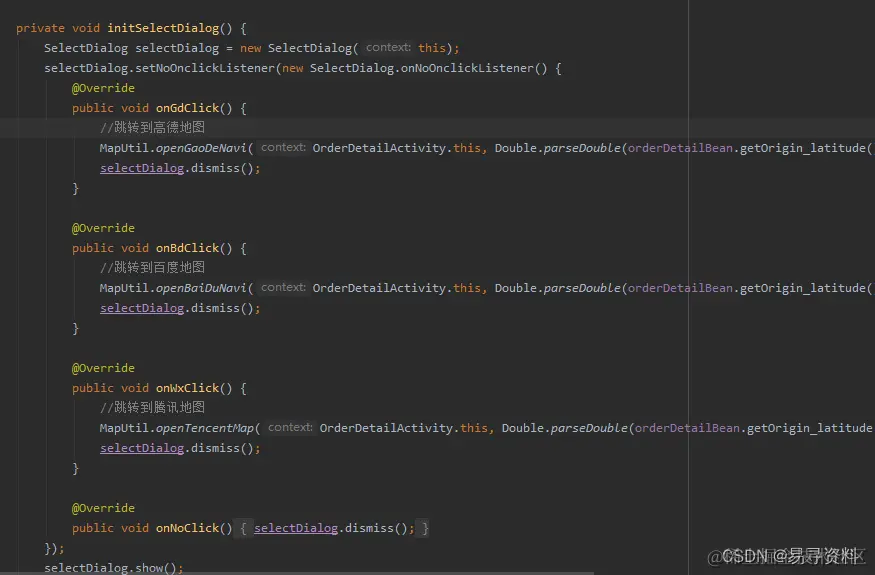Click the onNoClick method name
The width and height of the screenshot is (875, 575).
click(188, 528)
